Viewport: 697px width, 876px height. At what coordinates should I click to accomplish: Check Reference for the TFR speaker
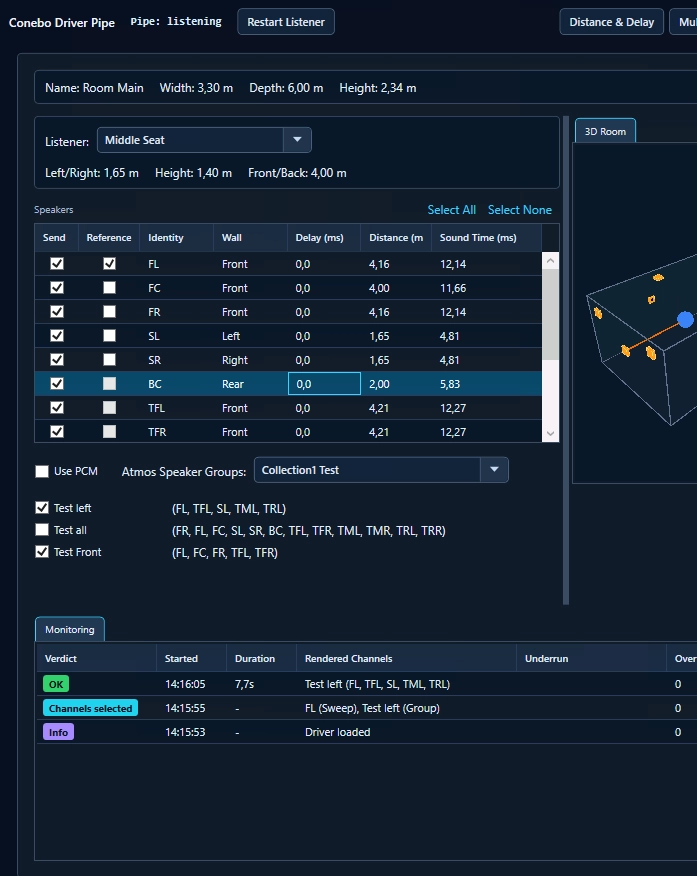click(x=109, y=432)
